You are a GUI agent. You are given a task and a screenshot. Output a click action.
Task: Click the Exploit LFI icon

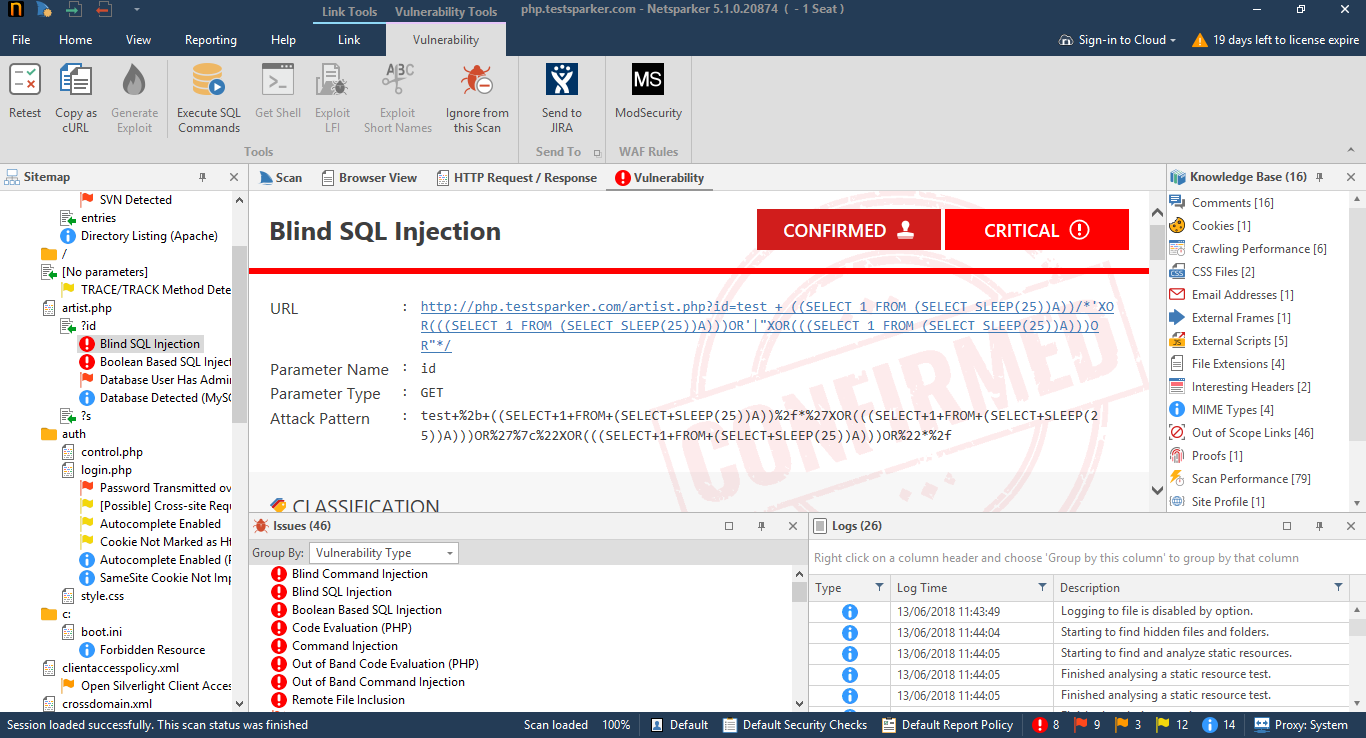coord(332,80)
